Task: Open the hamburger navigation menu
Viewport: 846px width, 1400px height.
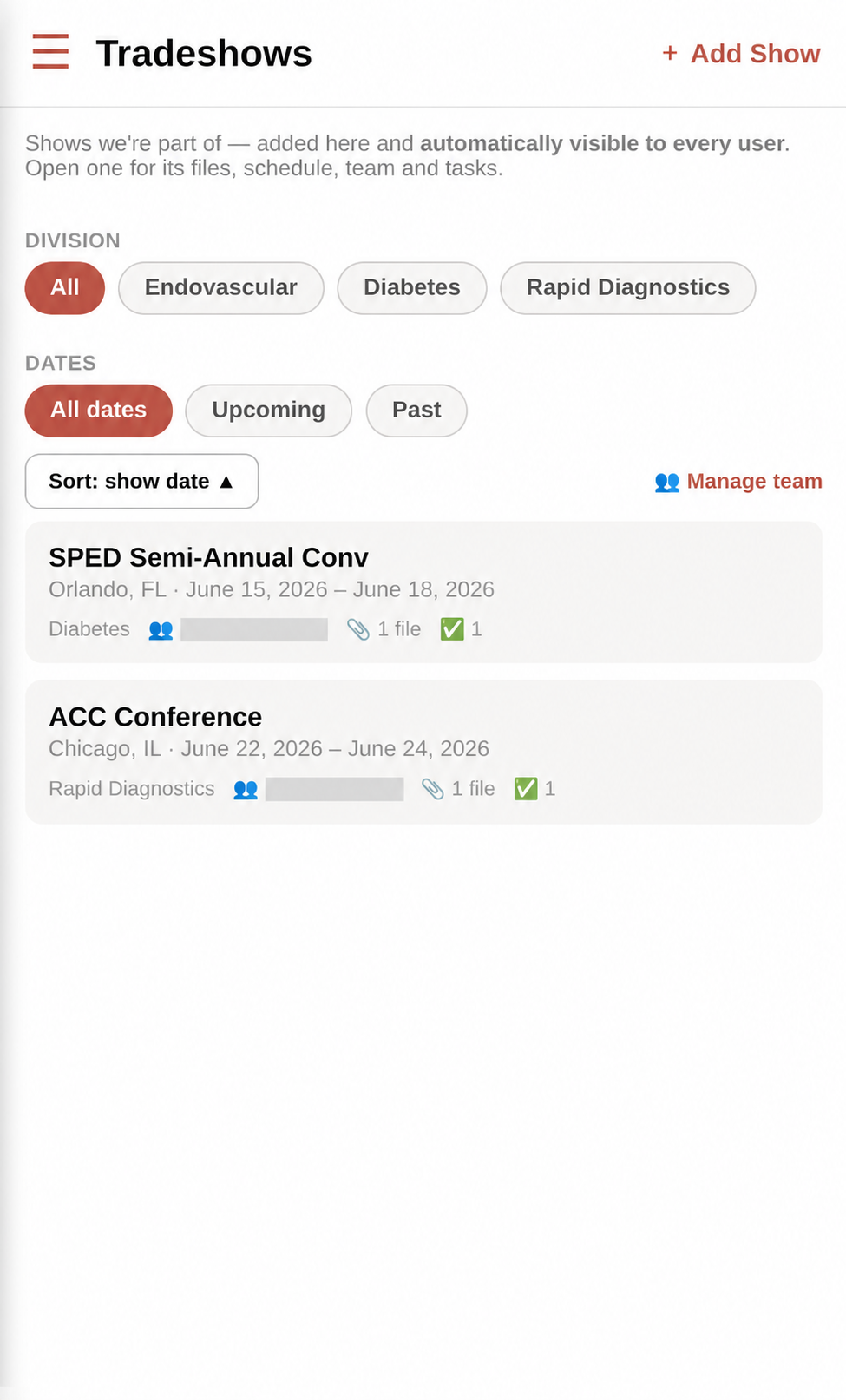Action: tap(50, 52)
